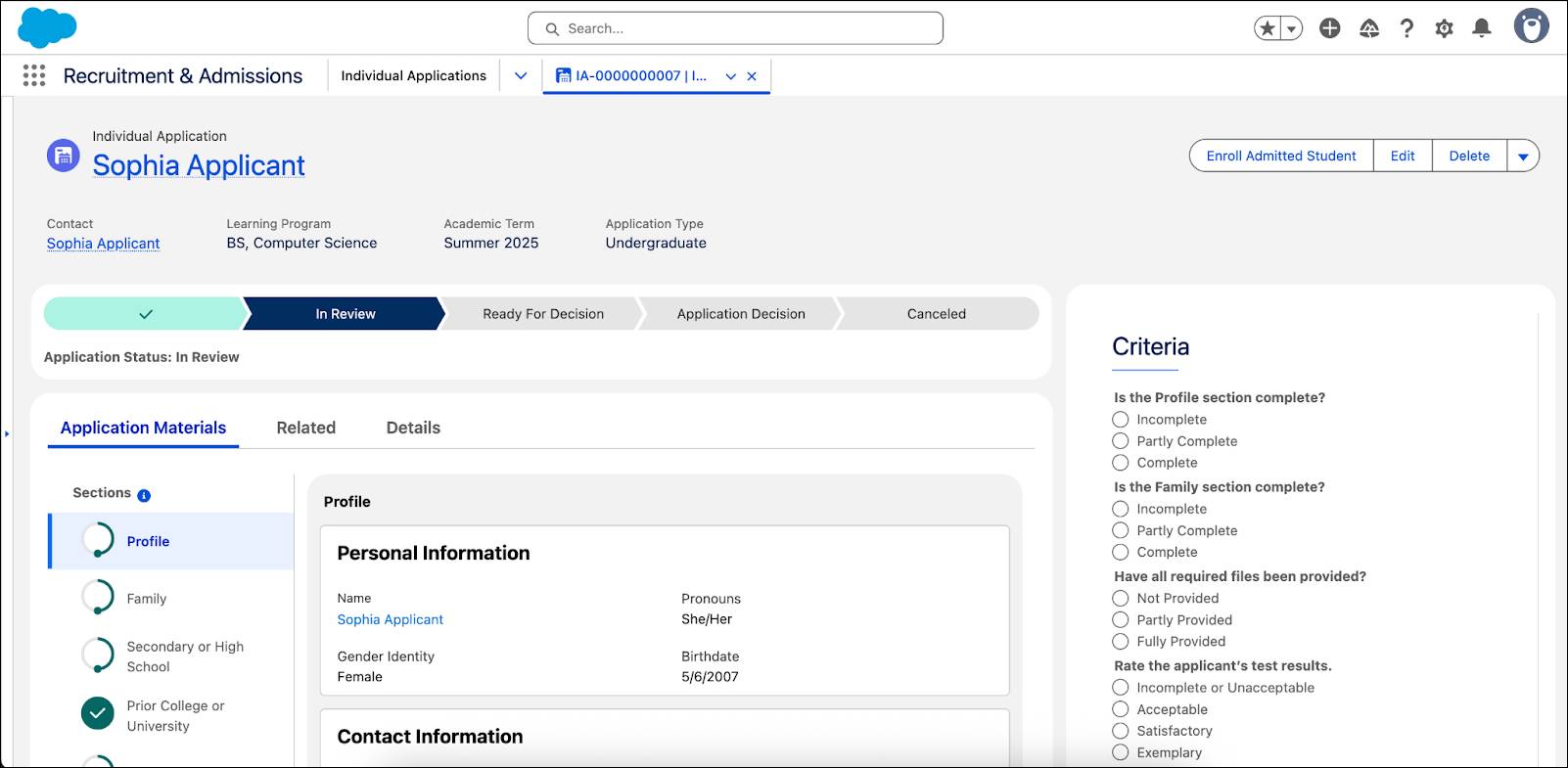Click the Family progress ring icon

(98, 597)
